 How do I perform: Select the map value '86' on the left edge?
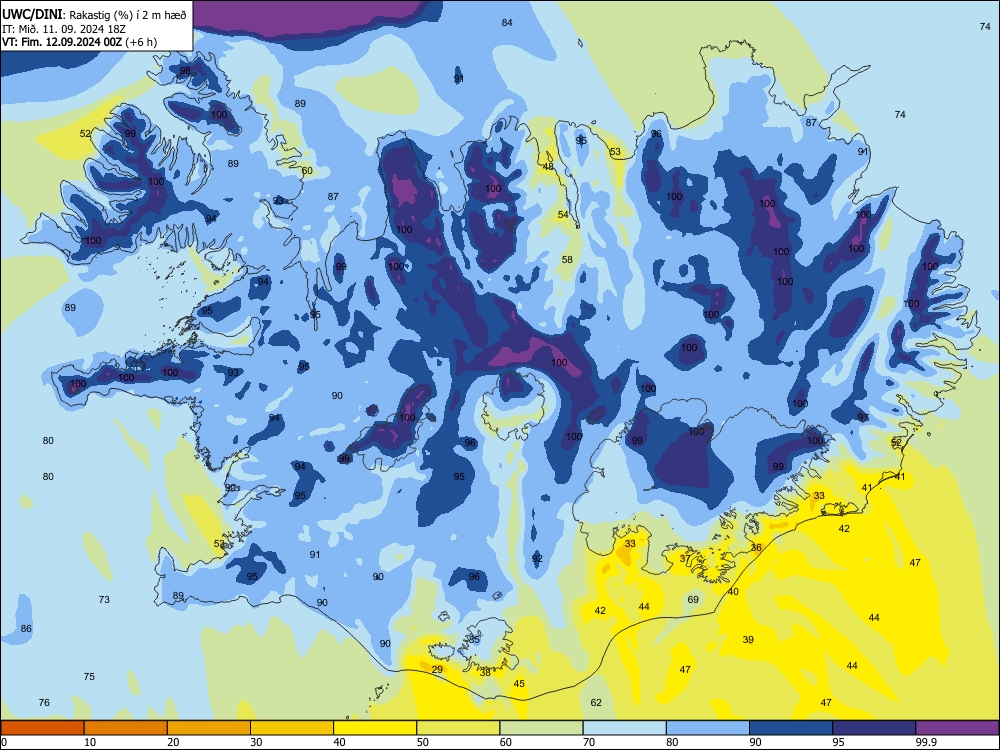[26, 629]
